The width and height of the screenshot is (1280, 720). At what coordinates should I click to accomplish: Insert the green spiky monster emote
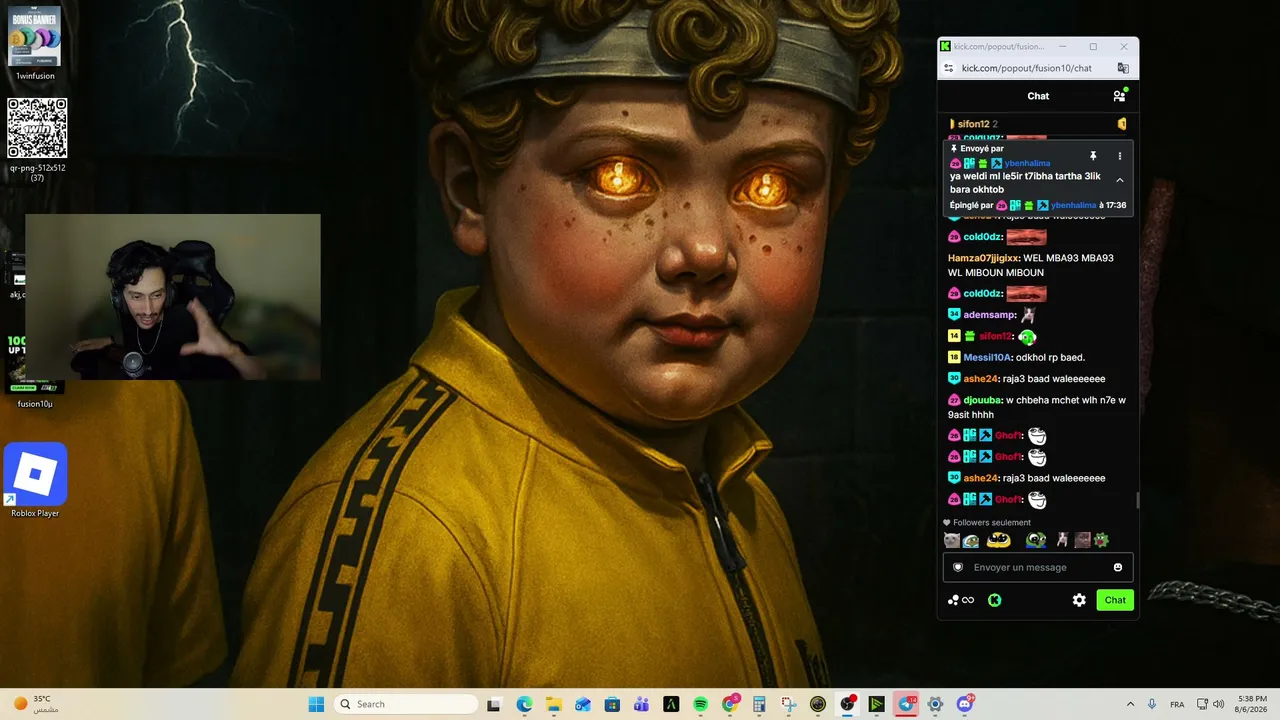(x=1101, y=540)
